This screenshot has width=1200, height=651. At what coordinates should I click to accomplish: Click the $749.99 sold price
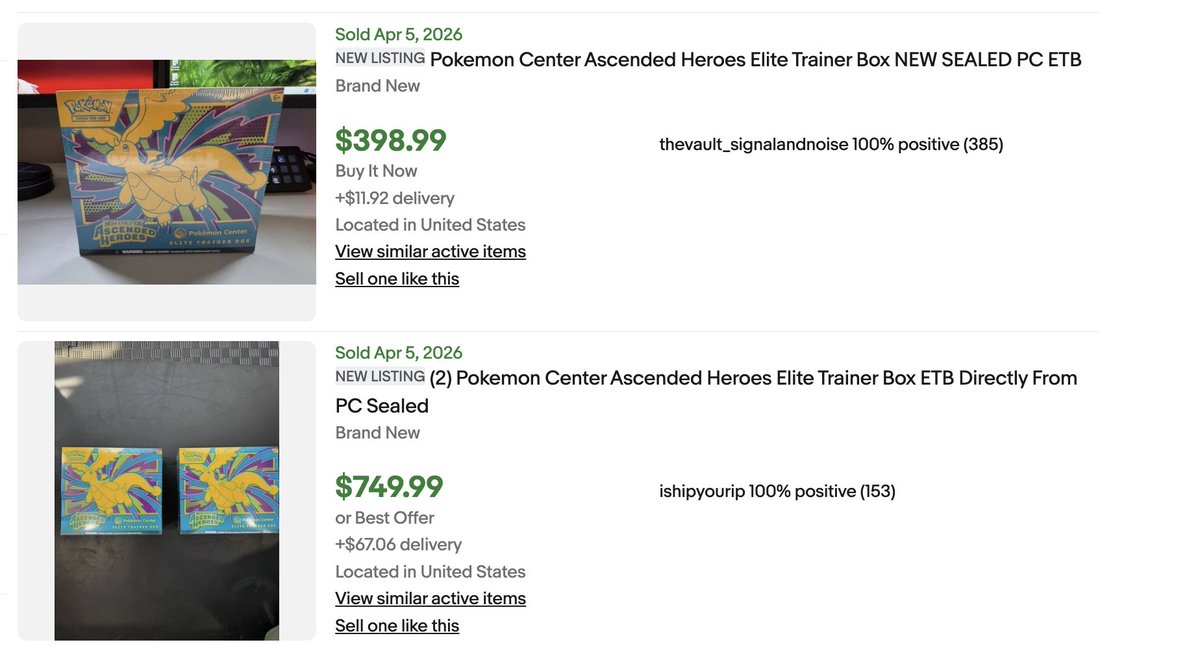[389, 487]
